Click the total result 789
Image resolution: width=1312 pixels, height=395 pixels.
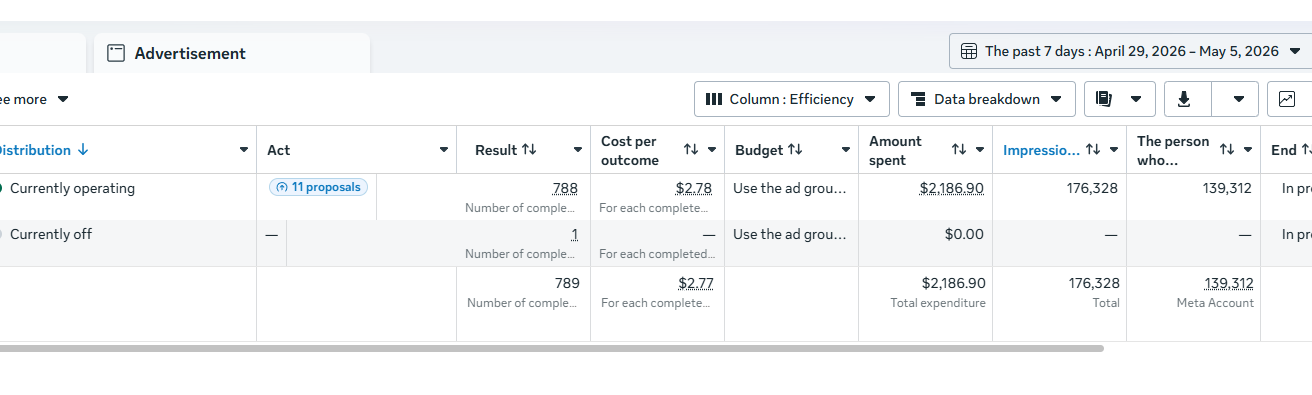567,283
